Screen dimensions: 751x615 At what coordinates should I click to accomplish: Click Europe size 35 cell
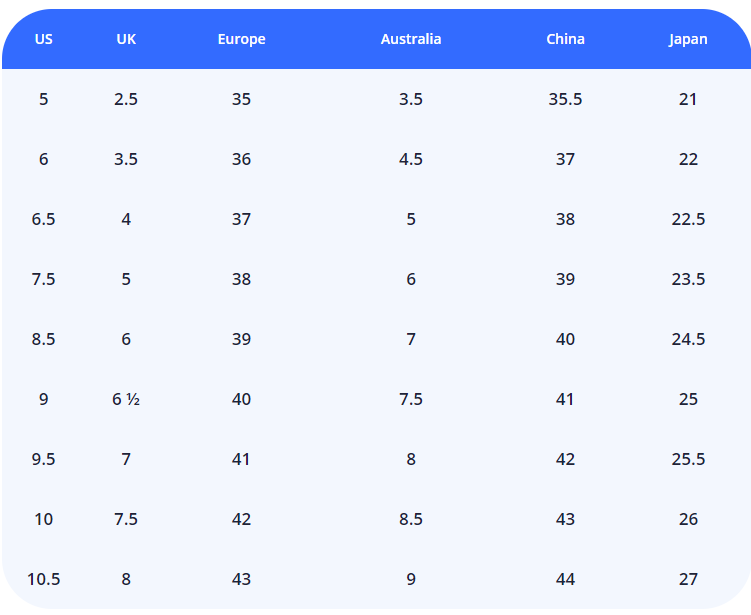[241, 99]
